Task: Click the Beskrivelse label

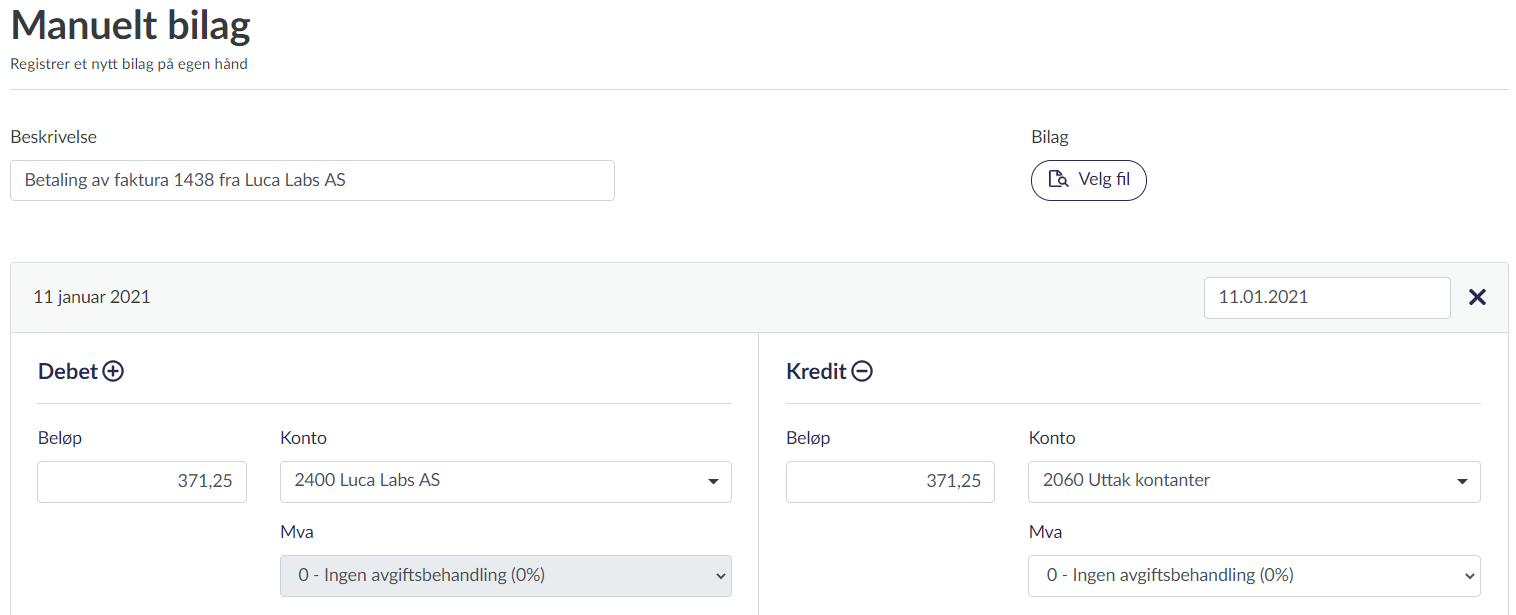Action: (53, 138)
